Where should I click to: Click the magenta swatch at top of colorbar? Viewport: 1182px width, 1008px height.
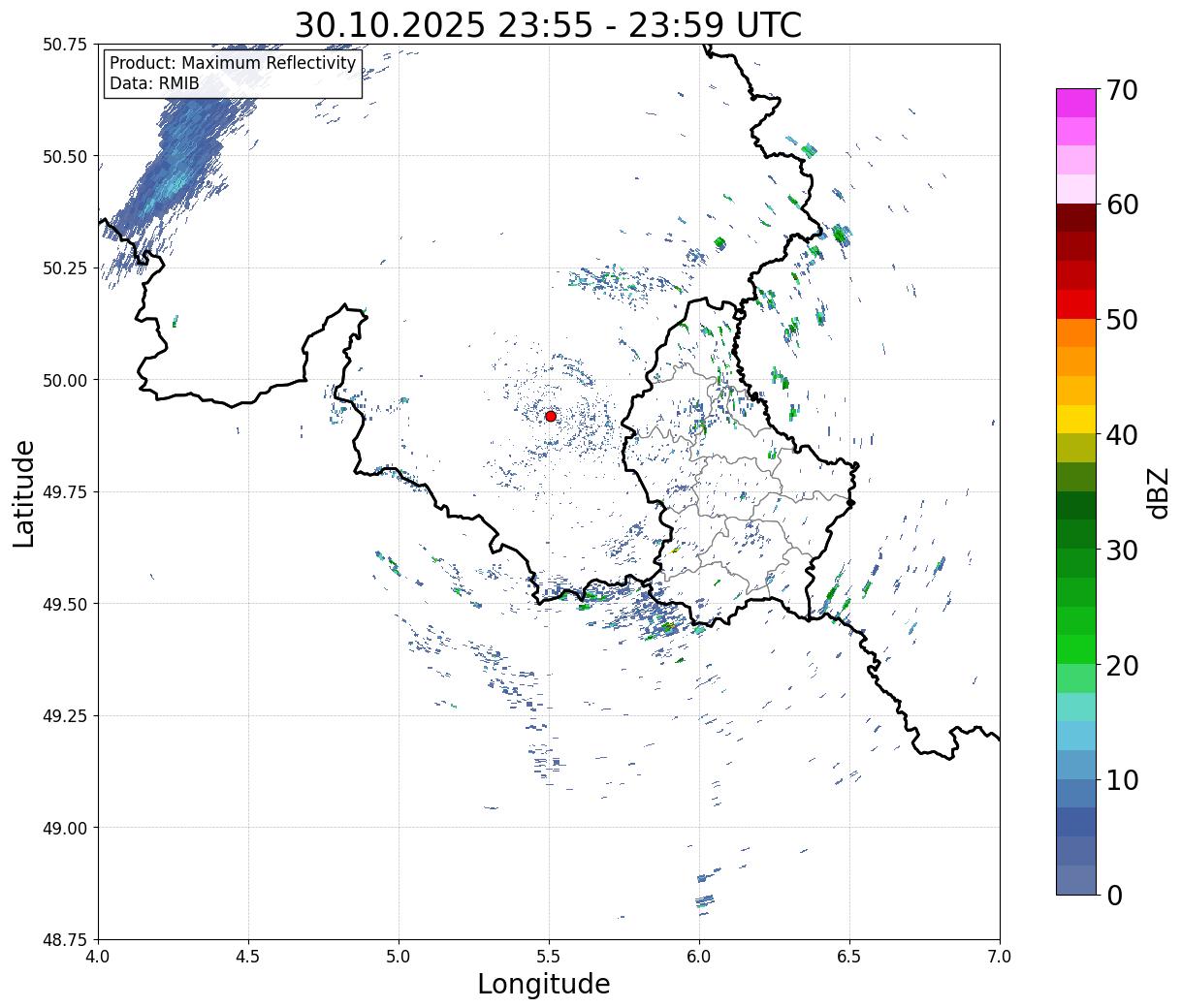[x=1076, y=103]
